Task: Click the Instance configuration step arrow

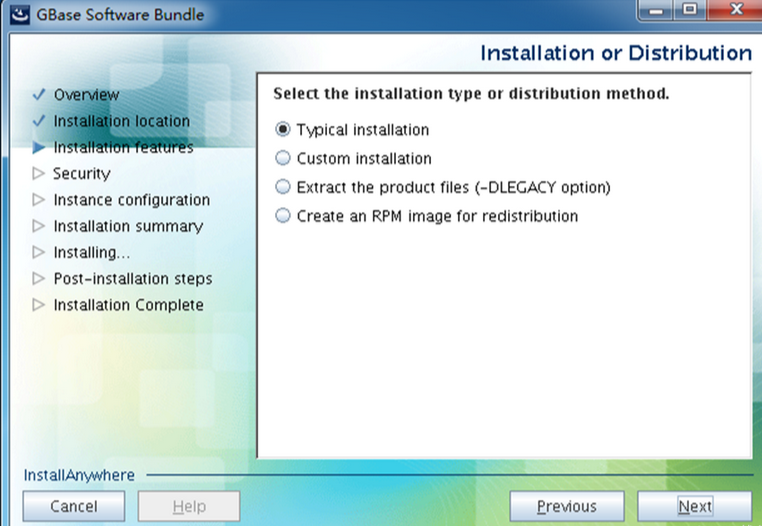Action: [39, 199]
